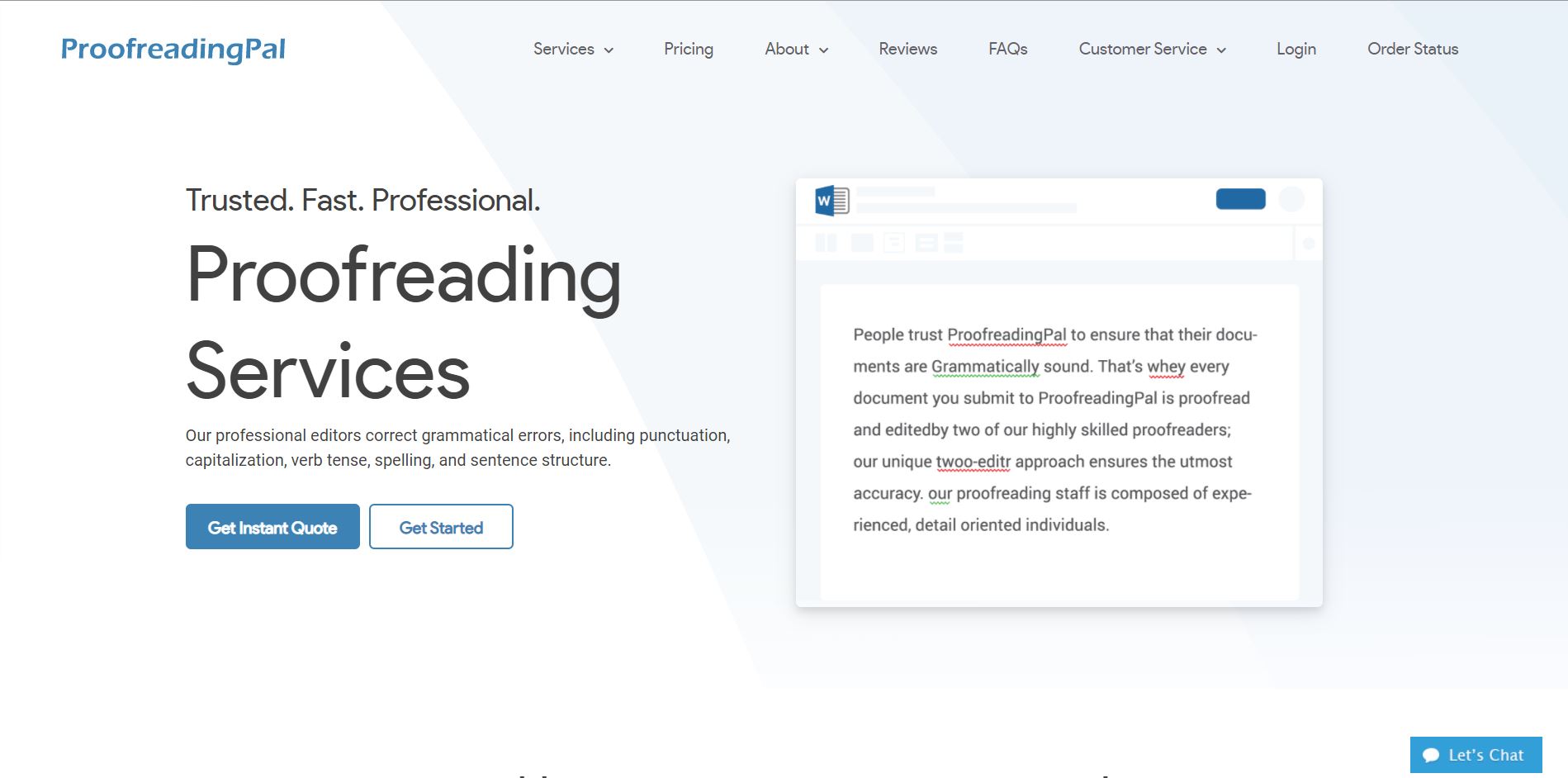Click the Get Started button
1568x778 pixels.
click(x=441, y=527)
